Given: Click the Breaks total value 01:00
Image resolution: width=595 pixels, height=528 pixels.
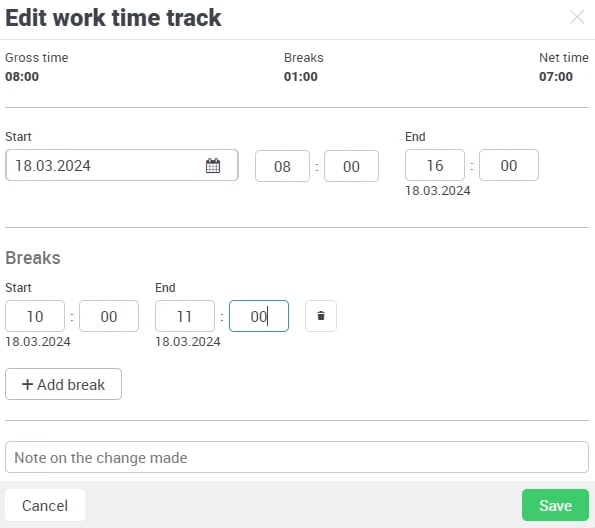Looking at the screenshot, I should tap(301, 76).
